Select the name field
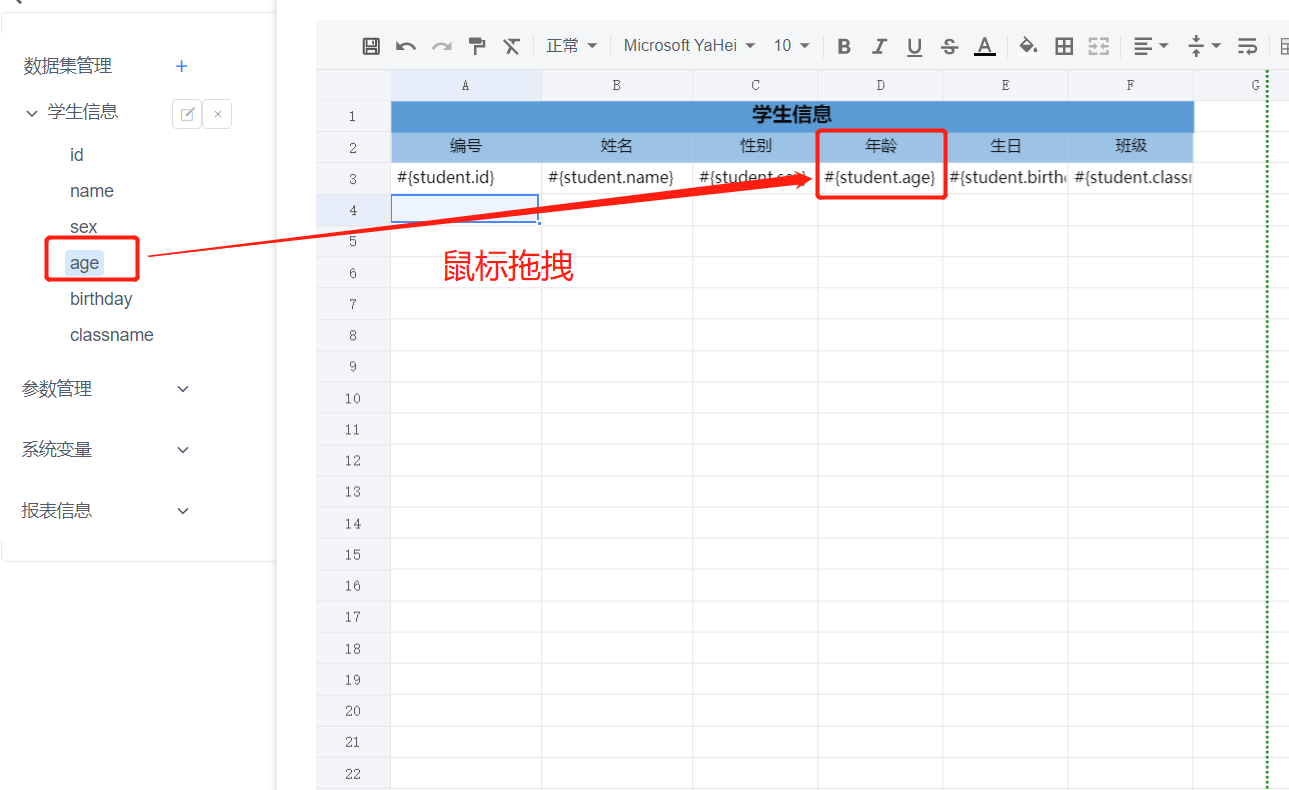 coord(92,191)
